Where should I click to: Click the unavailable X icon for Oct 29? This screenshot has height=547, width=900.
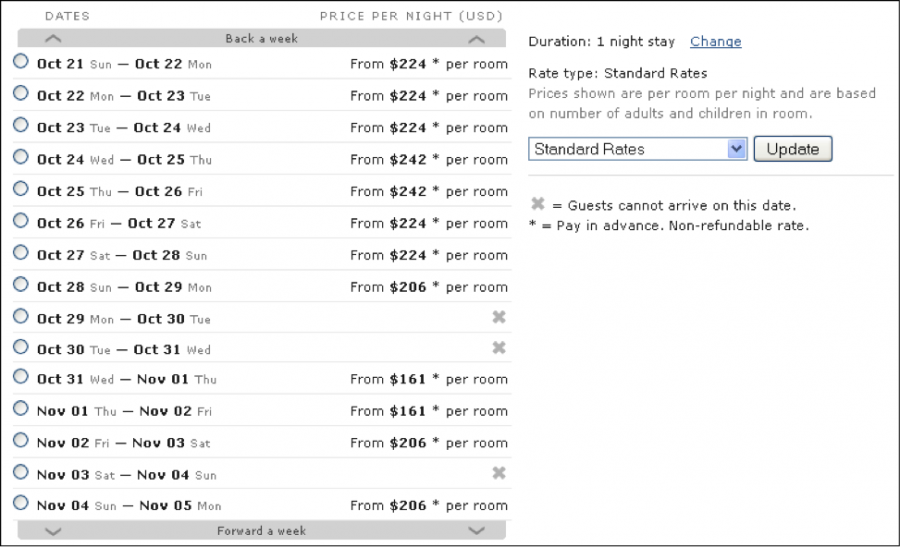pyautogui.click(x=499, y=317)
